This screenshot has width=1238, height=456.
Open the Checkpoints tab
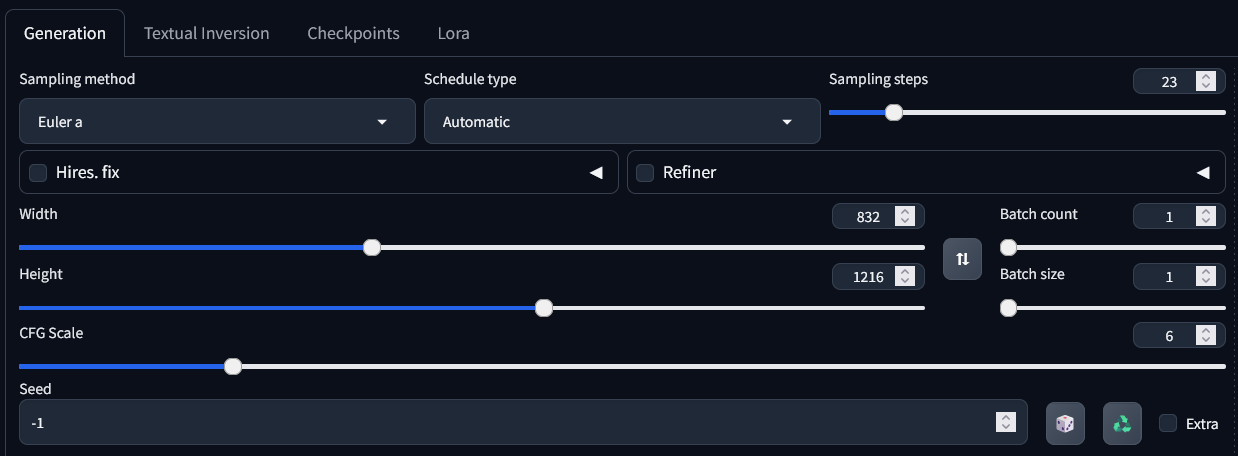click(x=353, y=33)
